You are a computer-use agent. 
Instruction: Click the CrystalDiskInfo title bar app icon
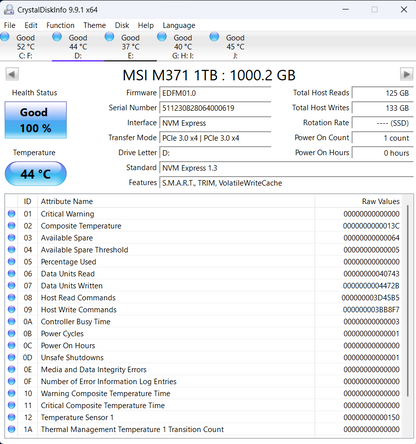click(x=9, y=10)
